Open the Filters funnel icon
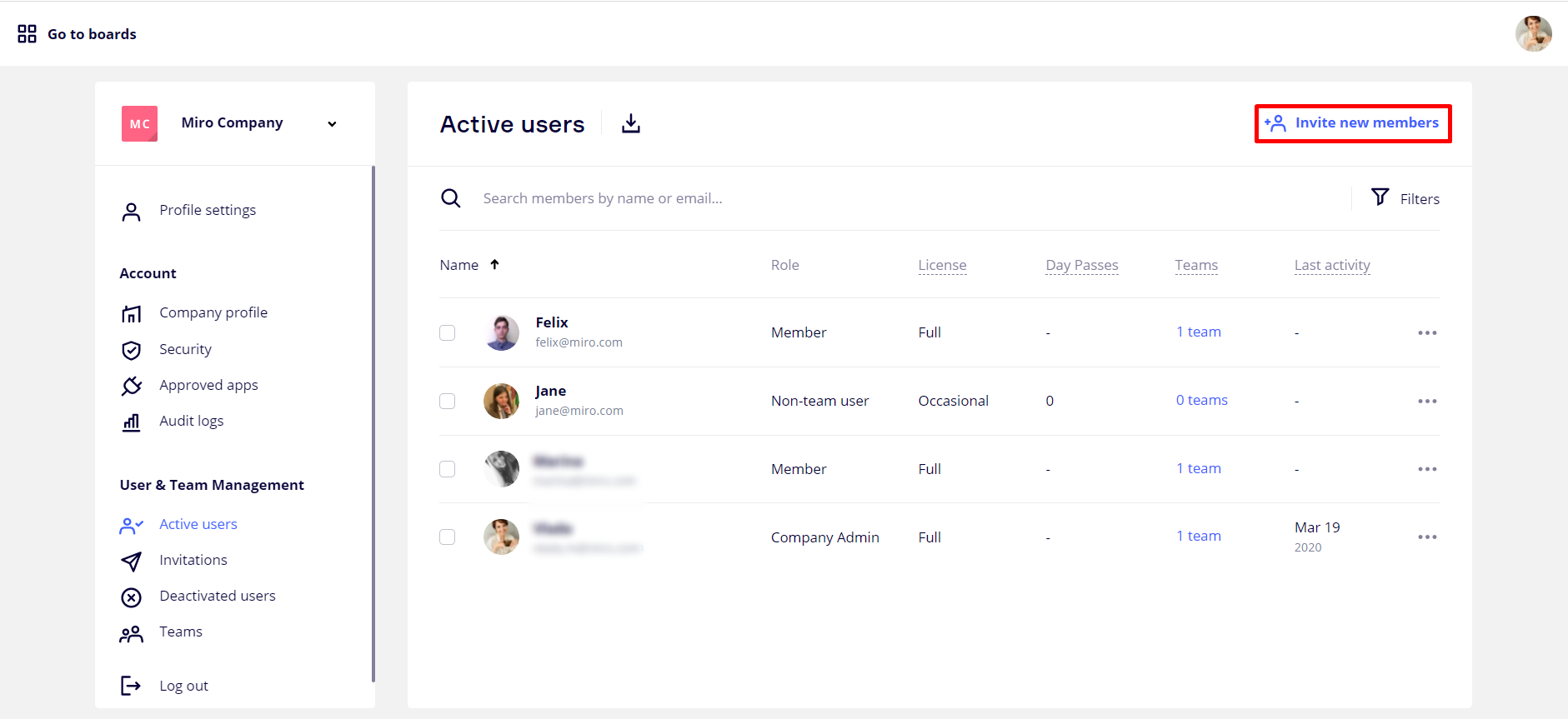 (1380, 197)
